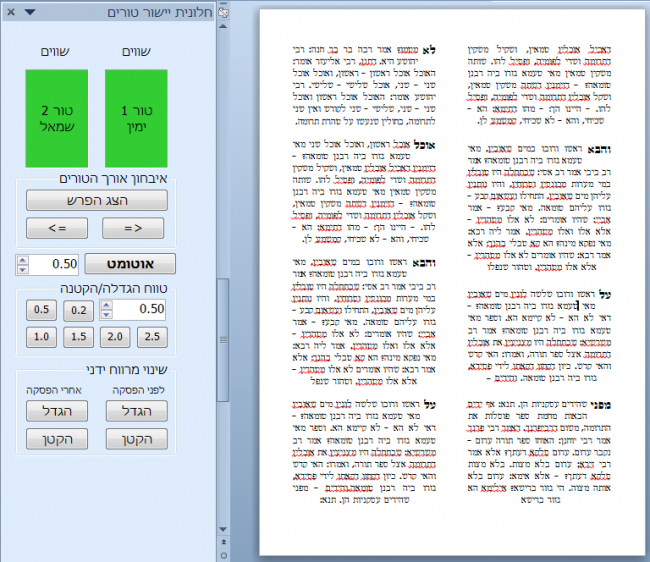
Task: Select the green טור 1 ימין column box
Action: (x=136, y=119)
